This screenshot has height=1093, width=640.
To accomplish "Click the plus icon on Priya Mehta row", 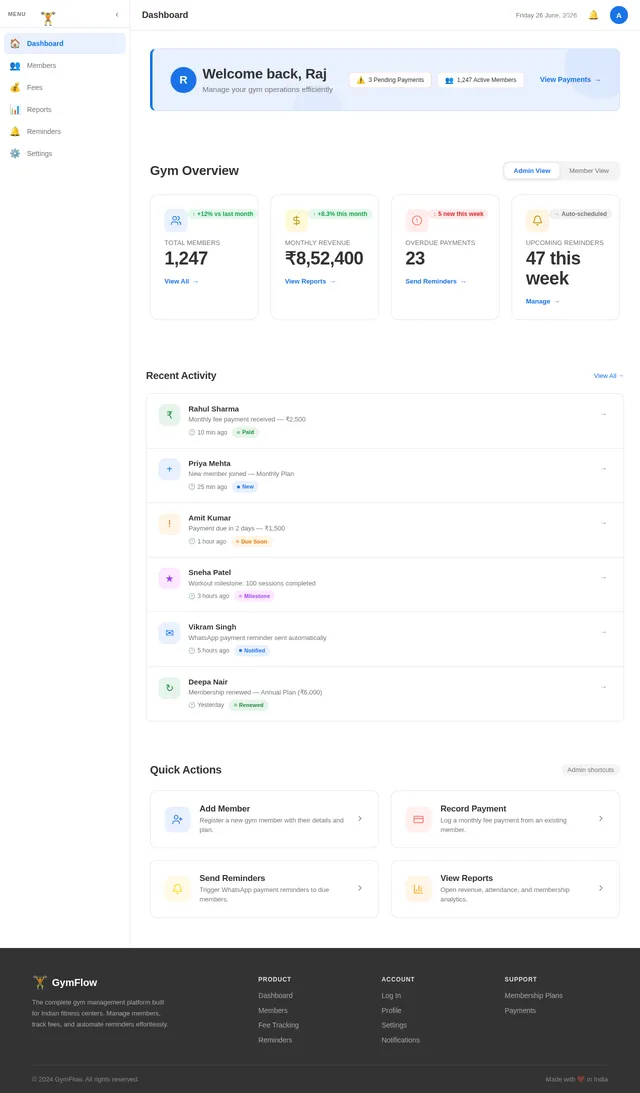I will point(169,469).
